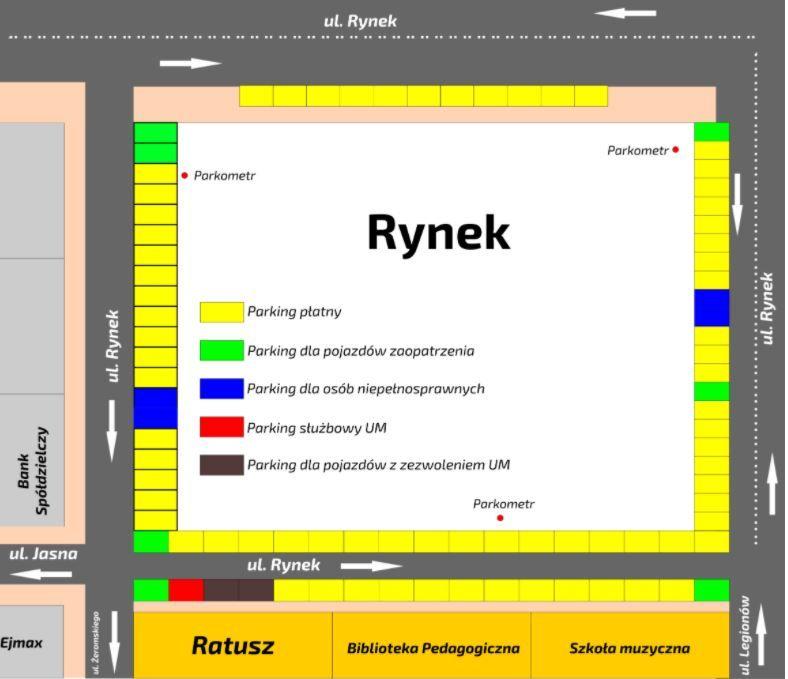Image resolution: width=788 pixels, height=679 pixels.
Task: Click the blue disabled parking space in the western column
Action: click(x=155, y=408)
